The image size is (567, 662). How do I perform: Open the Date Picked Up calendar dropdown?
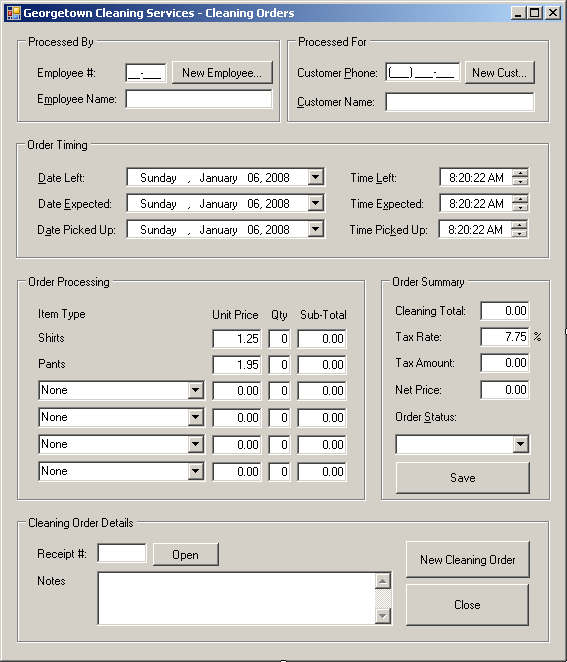[x=316, y=230]
